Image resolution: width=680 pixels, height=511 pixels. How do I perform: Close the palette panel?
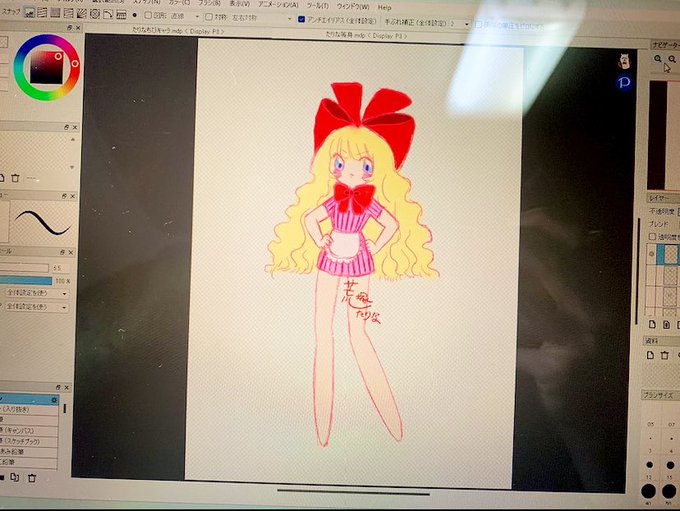(75, 128)
